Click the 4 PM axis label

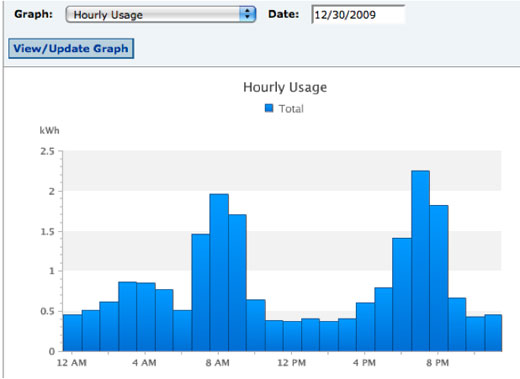pos(364,363)
